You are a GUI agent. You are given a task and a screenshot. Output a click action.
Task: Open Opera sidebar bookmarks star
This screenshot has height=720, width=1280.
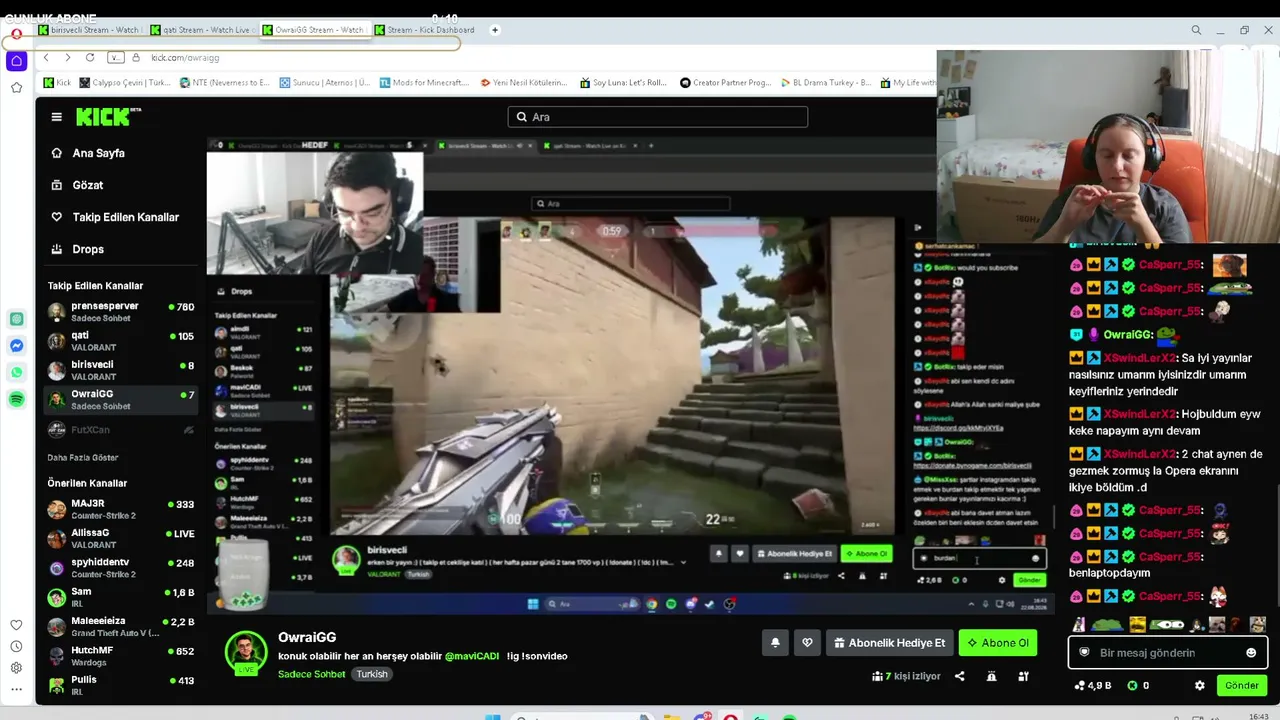[x=17, y=88]
